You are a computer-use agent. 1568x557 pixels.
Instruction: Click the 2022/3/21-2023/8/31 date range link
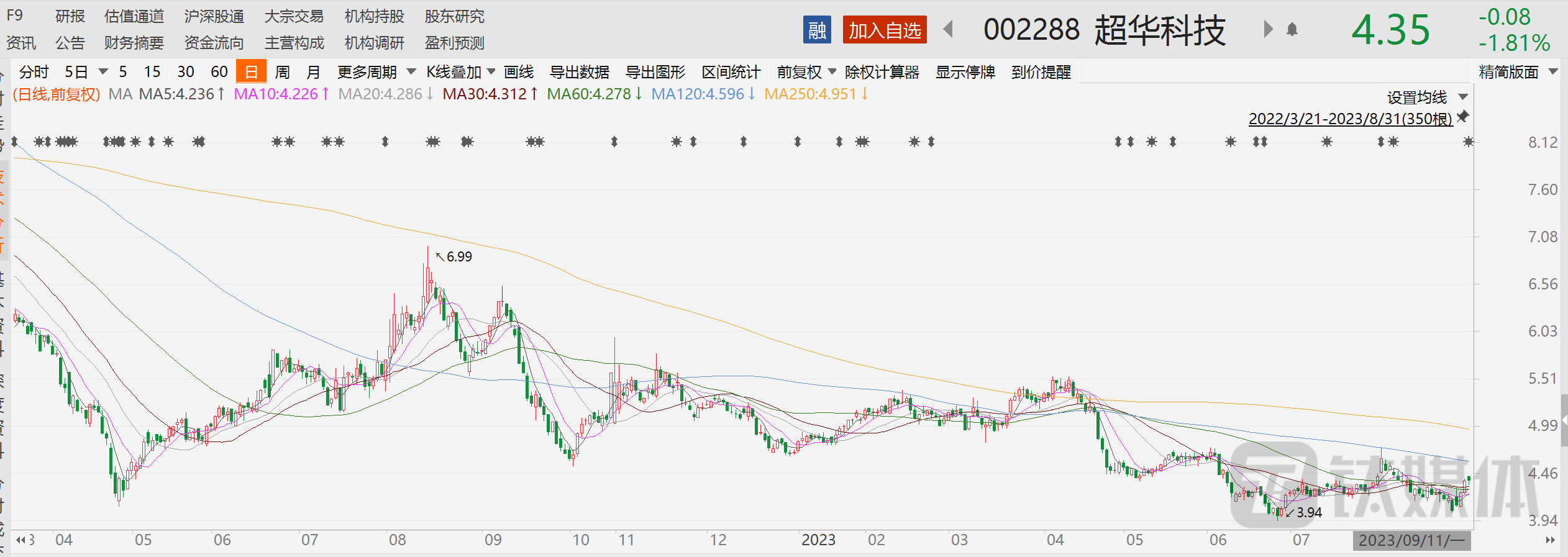click(1350, 118)
